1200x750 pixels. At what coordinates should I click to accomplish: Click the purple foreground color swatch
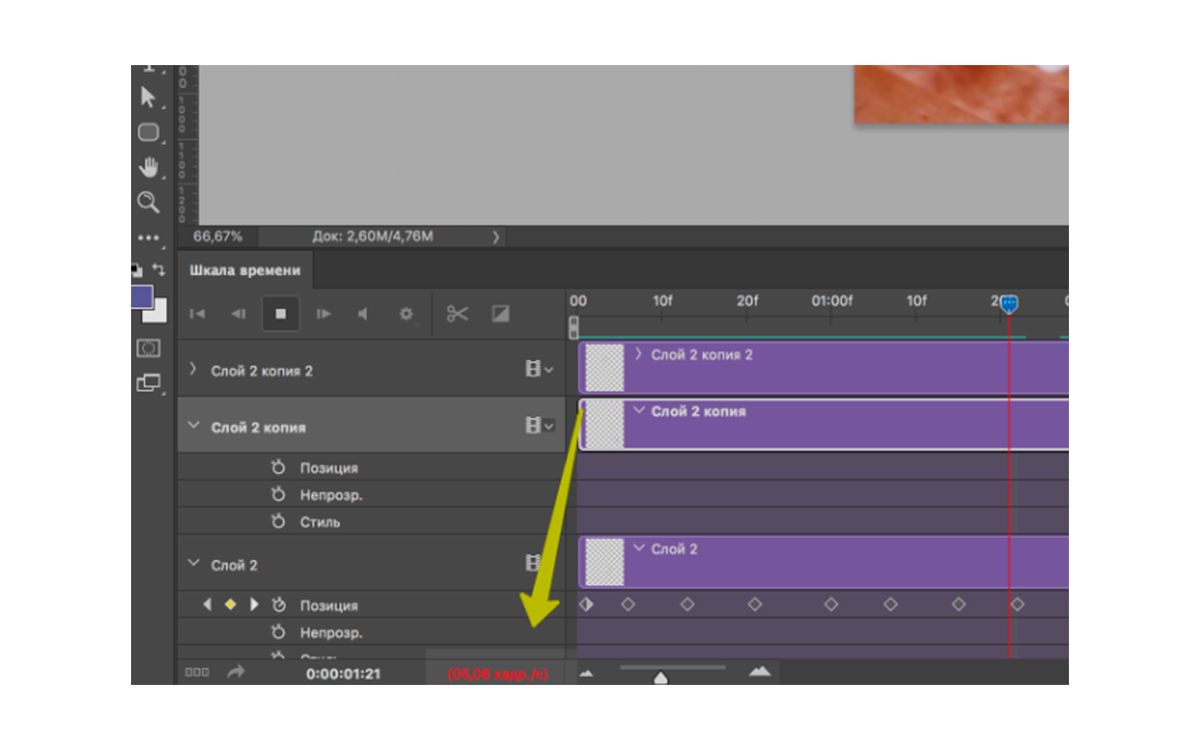[x=141, y=296]
